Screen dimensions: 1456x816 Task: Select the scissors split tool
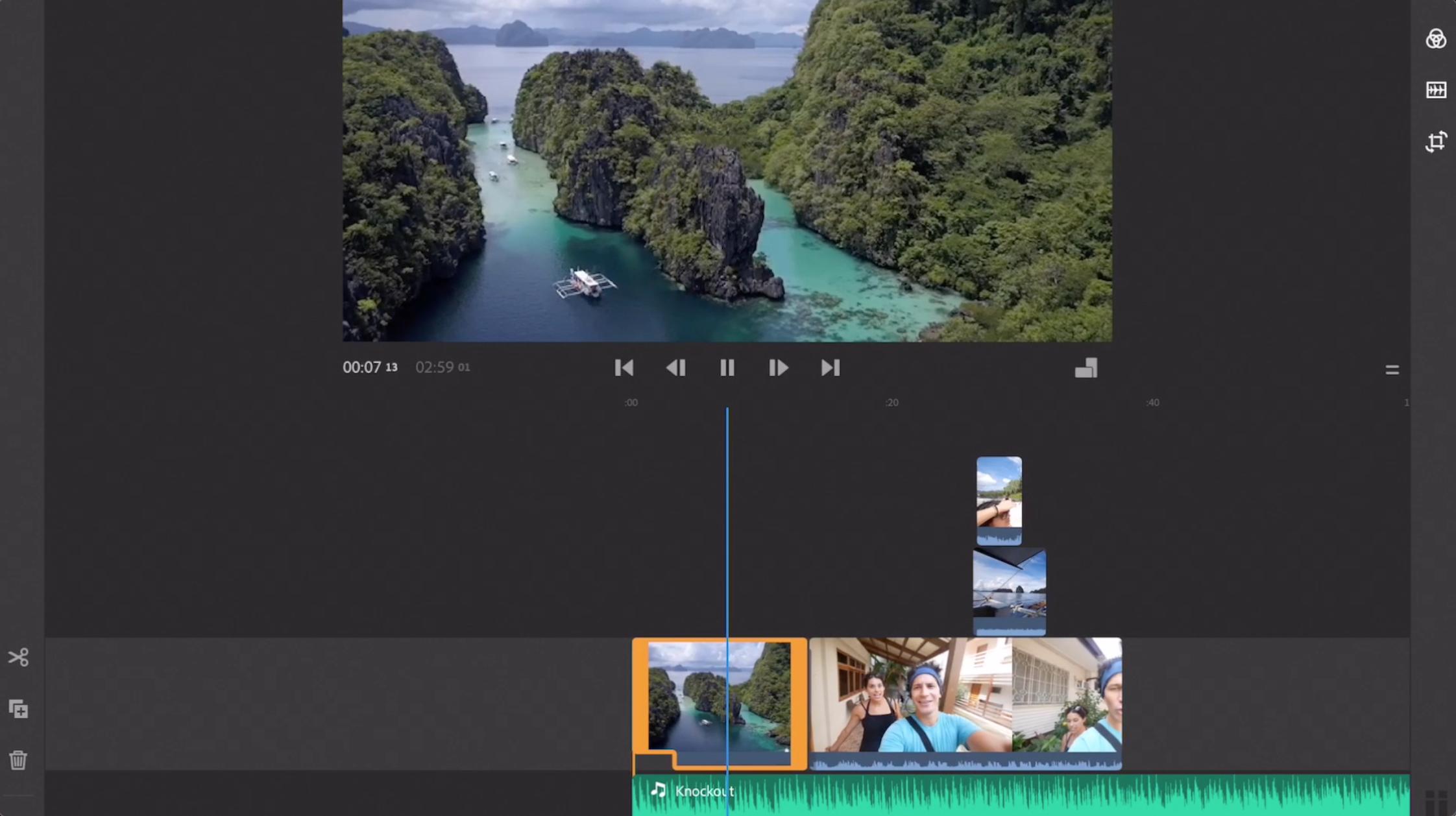pos(18,657)
